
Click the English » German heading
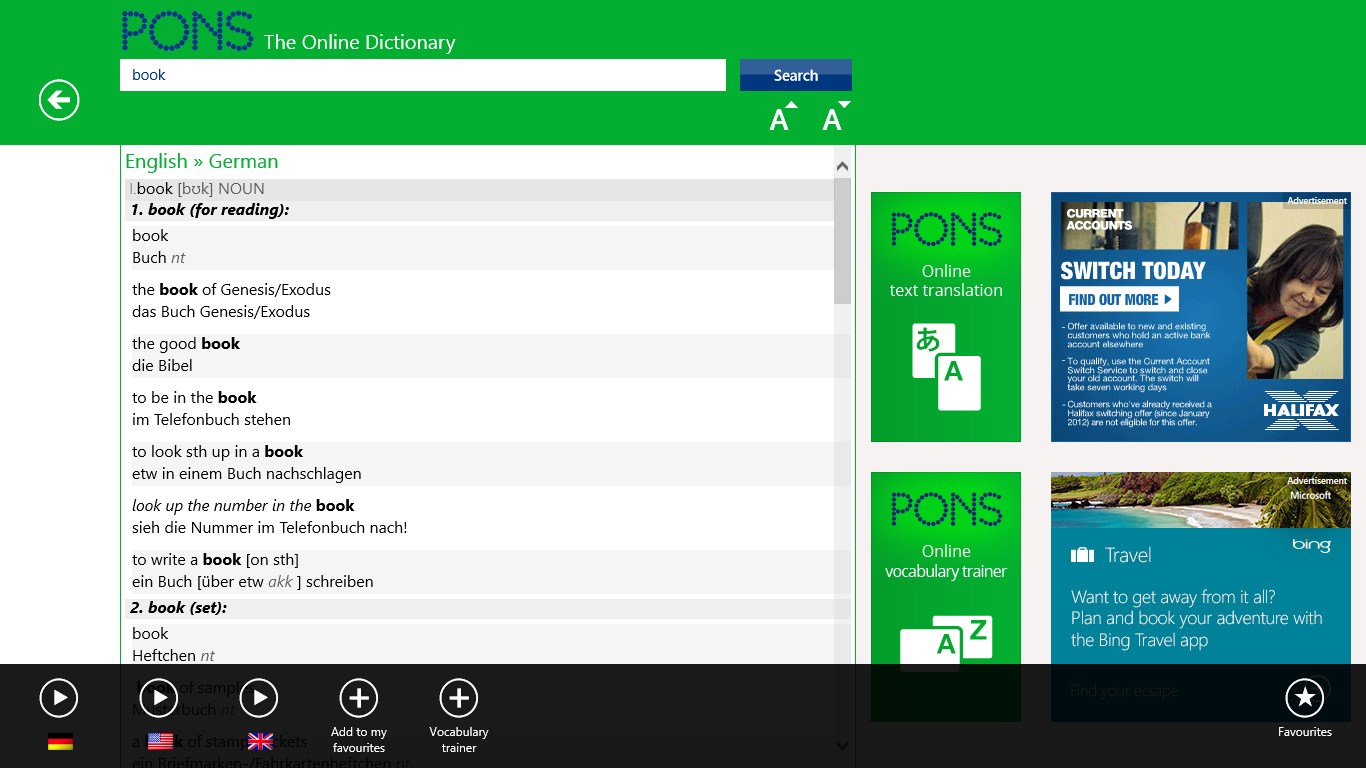(202, 162)
